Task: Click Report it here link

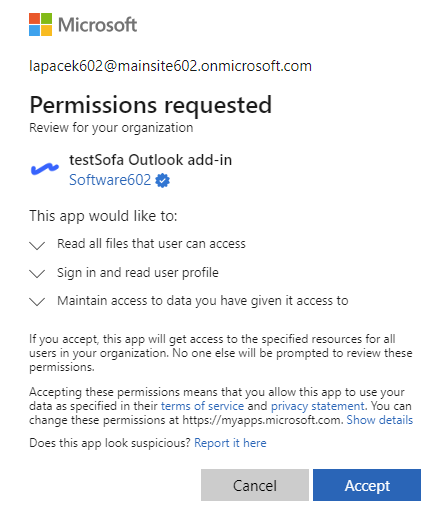Action: point(230,443)
